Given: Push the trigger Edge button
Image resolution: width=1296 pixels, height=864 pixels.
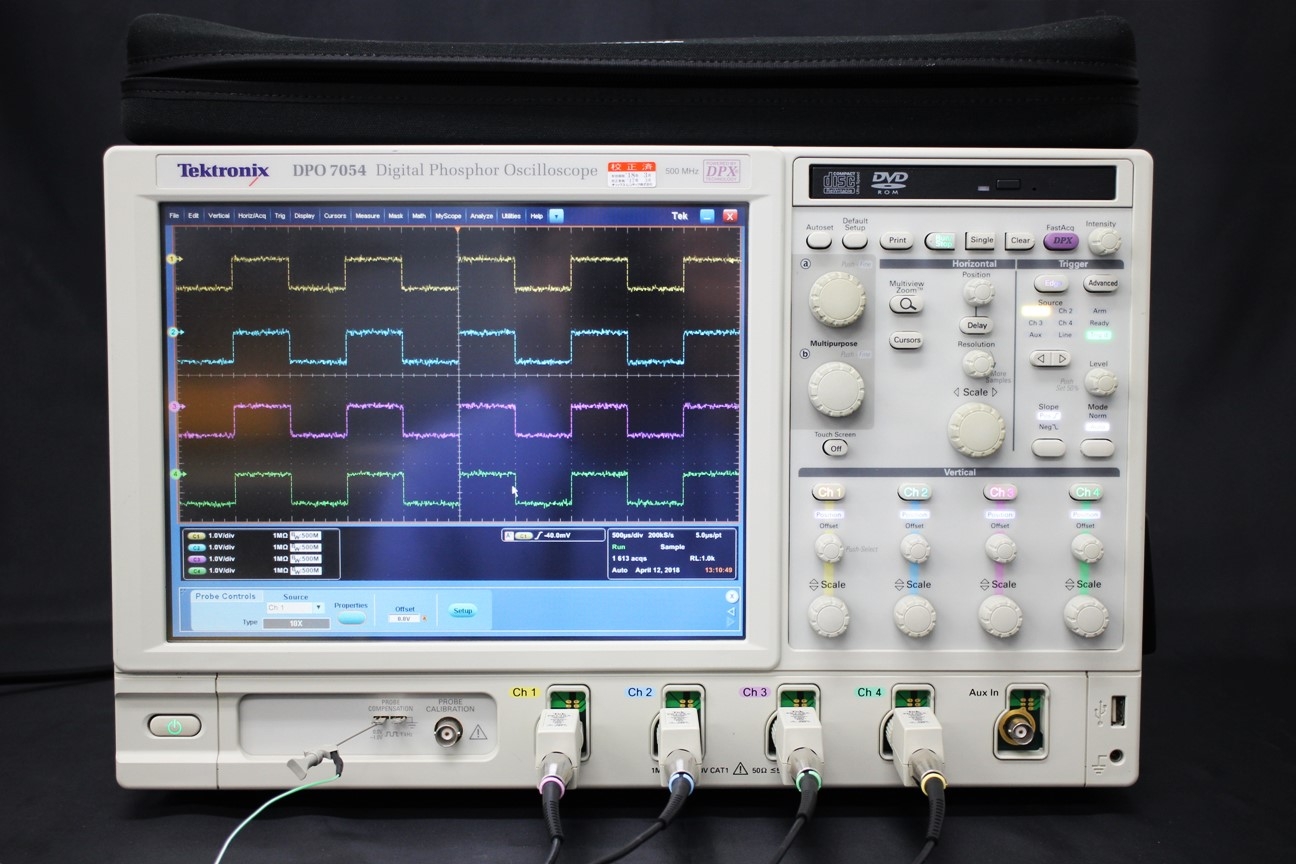Looking at the screenshot, I should [1051, 283].
